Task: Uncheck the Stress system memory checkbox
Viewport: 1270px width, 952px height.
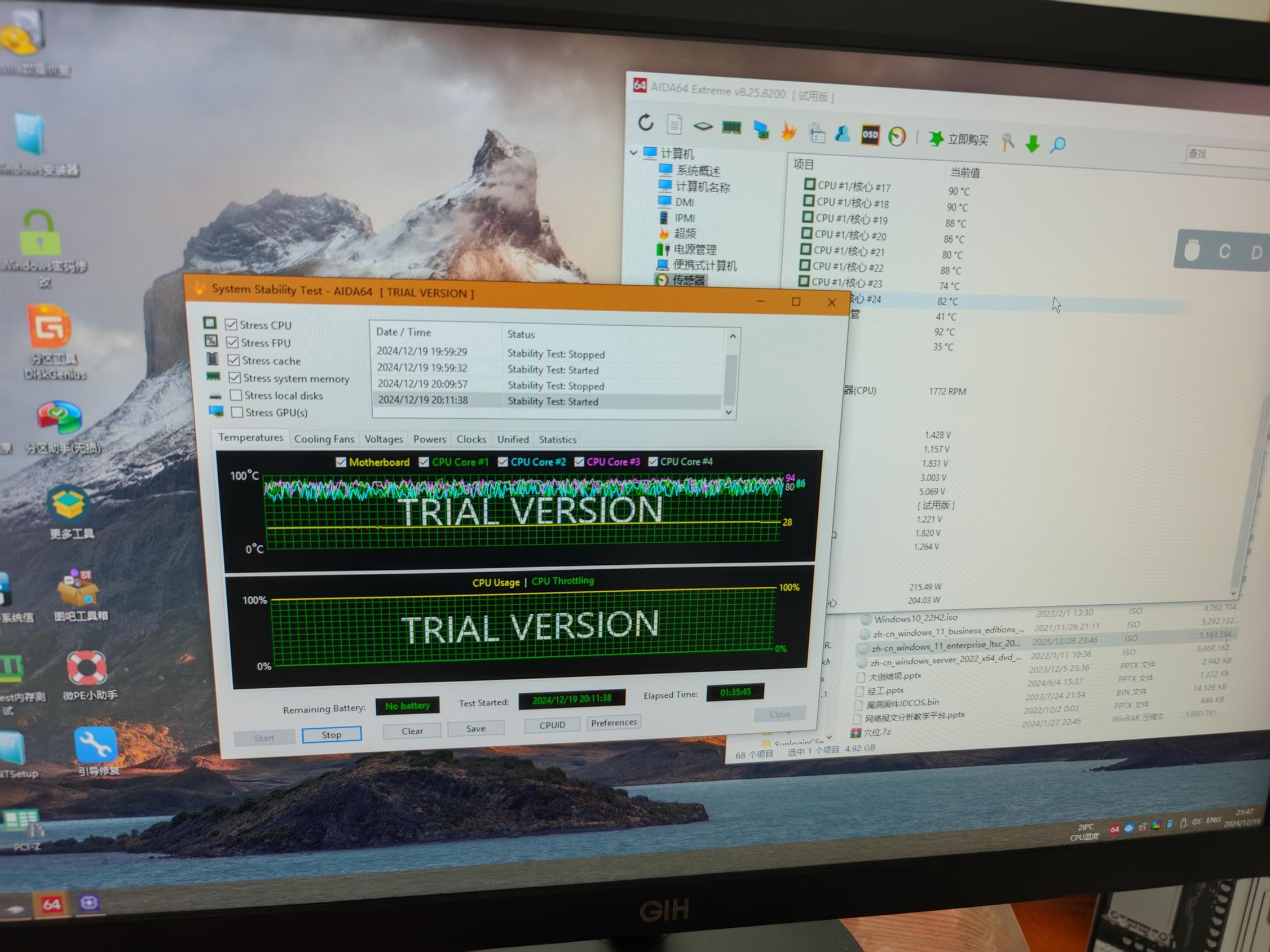Action: click(x=235, y=378)
